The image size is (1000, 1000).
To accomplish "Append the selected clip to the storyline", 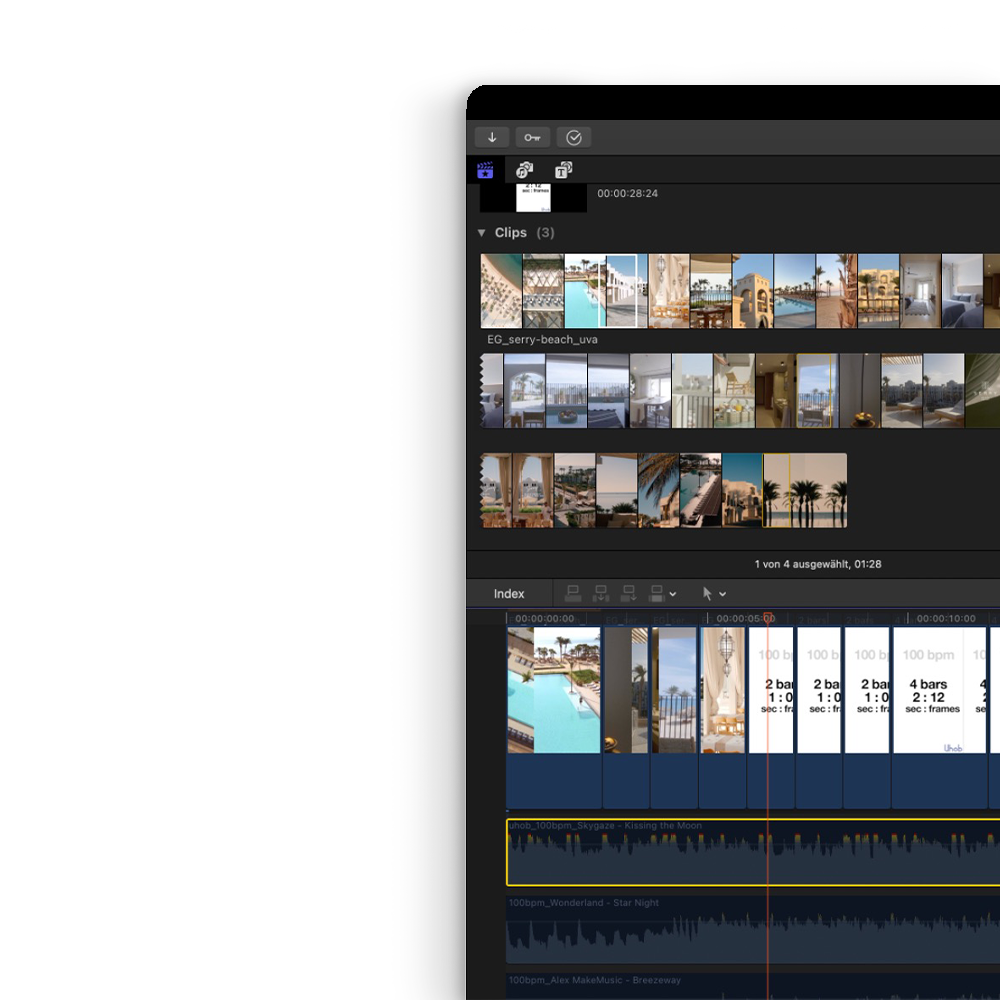I will [629, 594].
